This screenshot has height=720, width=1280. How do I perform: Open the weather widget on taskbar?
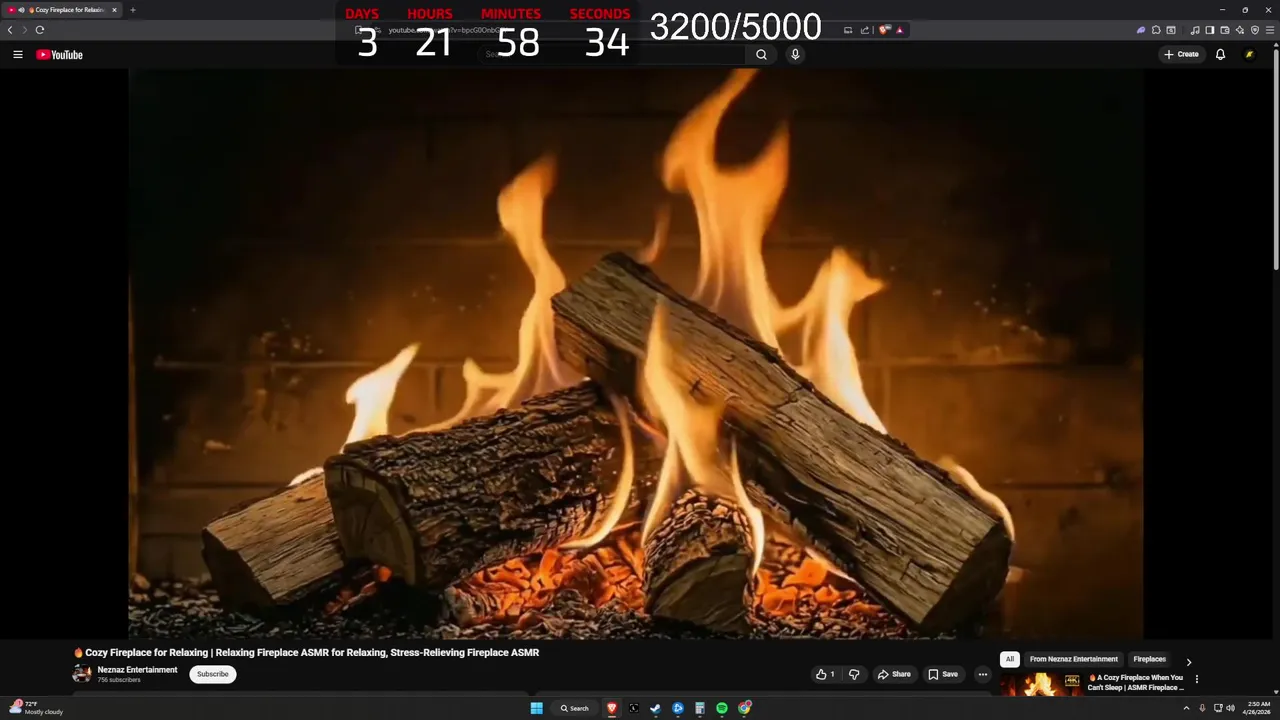[x=38, y=708]
